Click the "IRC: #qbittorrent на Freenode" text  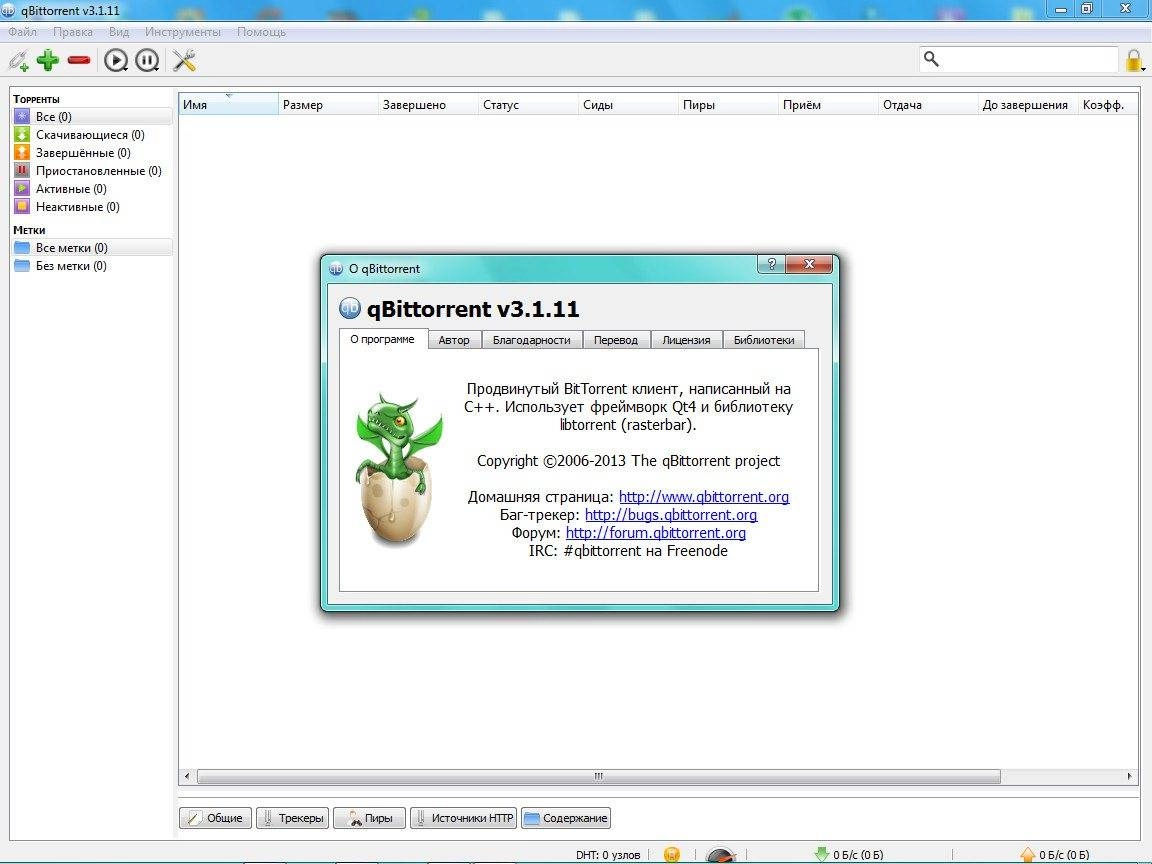(x=628, y=551)
